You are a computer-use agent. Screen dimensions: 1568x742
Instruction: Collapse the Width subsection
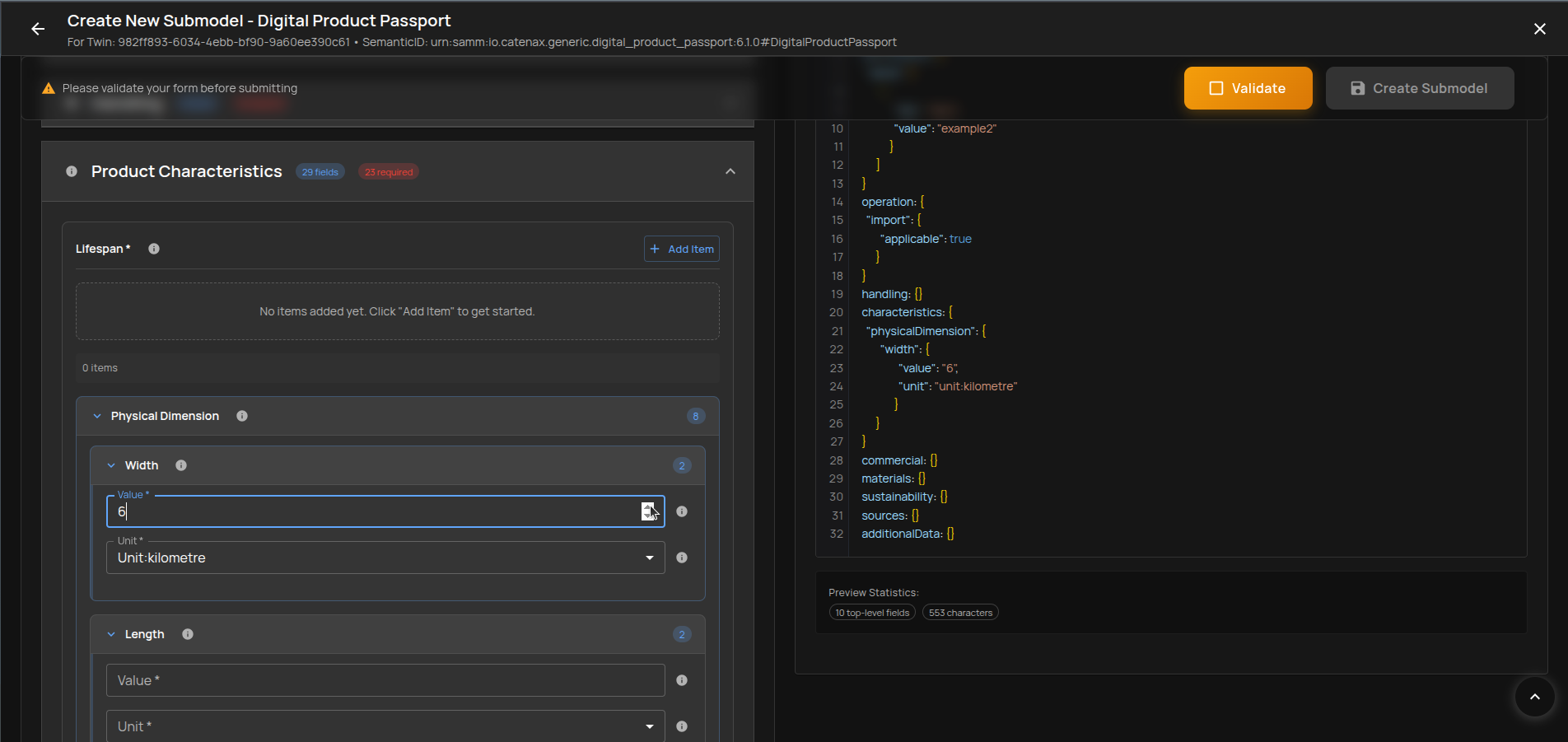(x=111, y=465)
